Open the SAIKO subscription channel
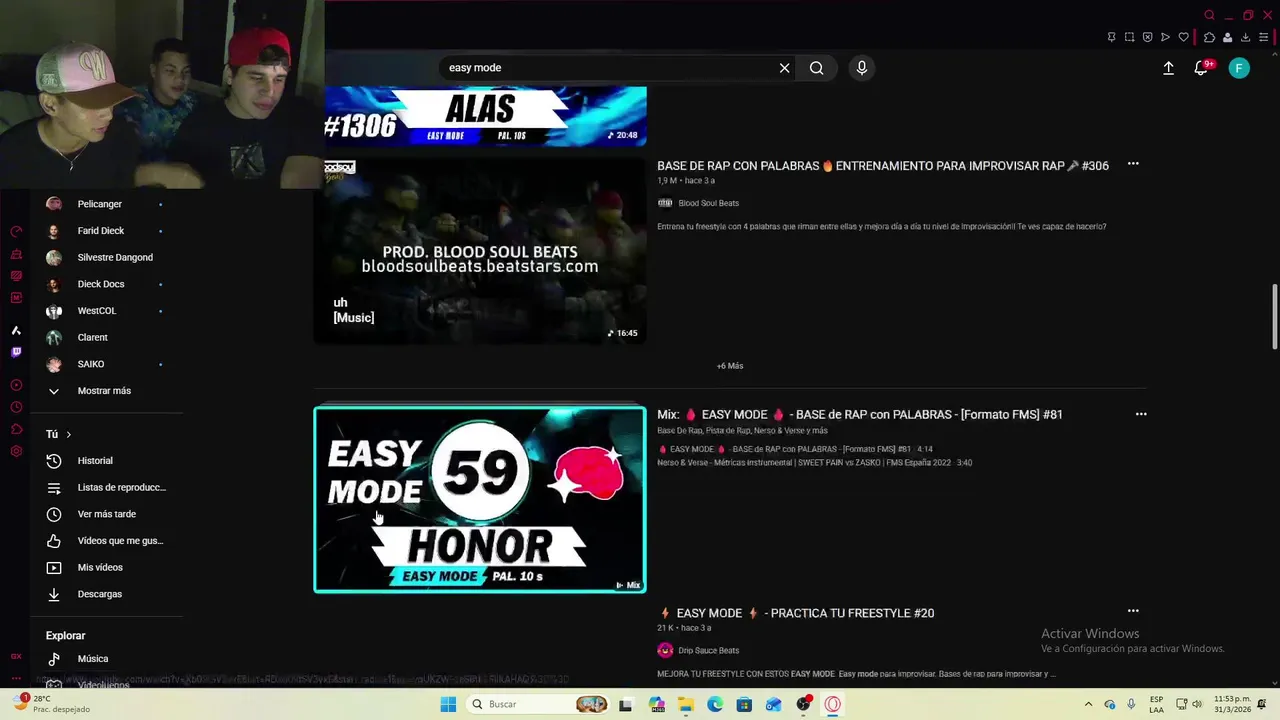The height and width of the screenshot is (720, 1280). [x=105, y=364]
